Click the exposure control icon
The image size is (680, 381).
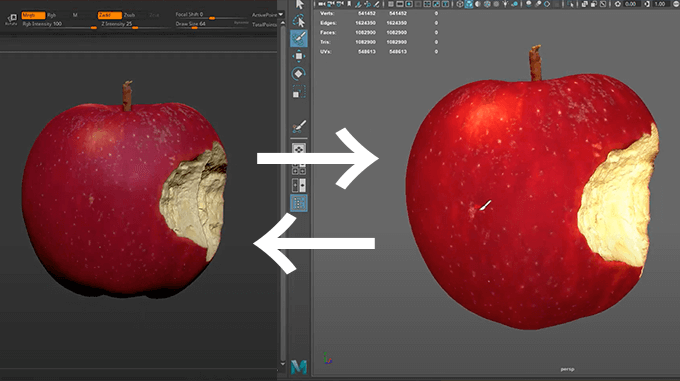tap(618, 4)
